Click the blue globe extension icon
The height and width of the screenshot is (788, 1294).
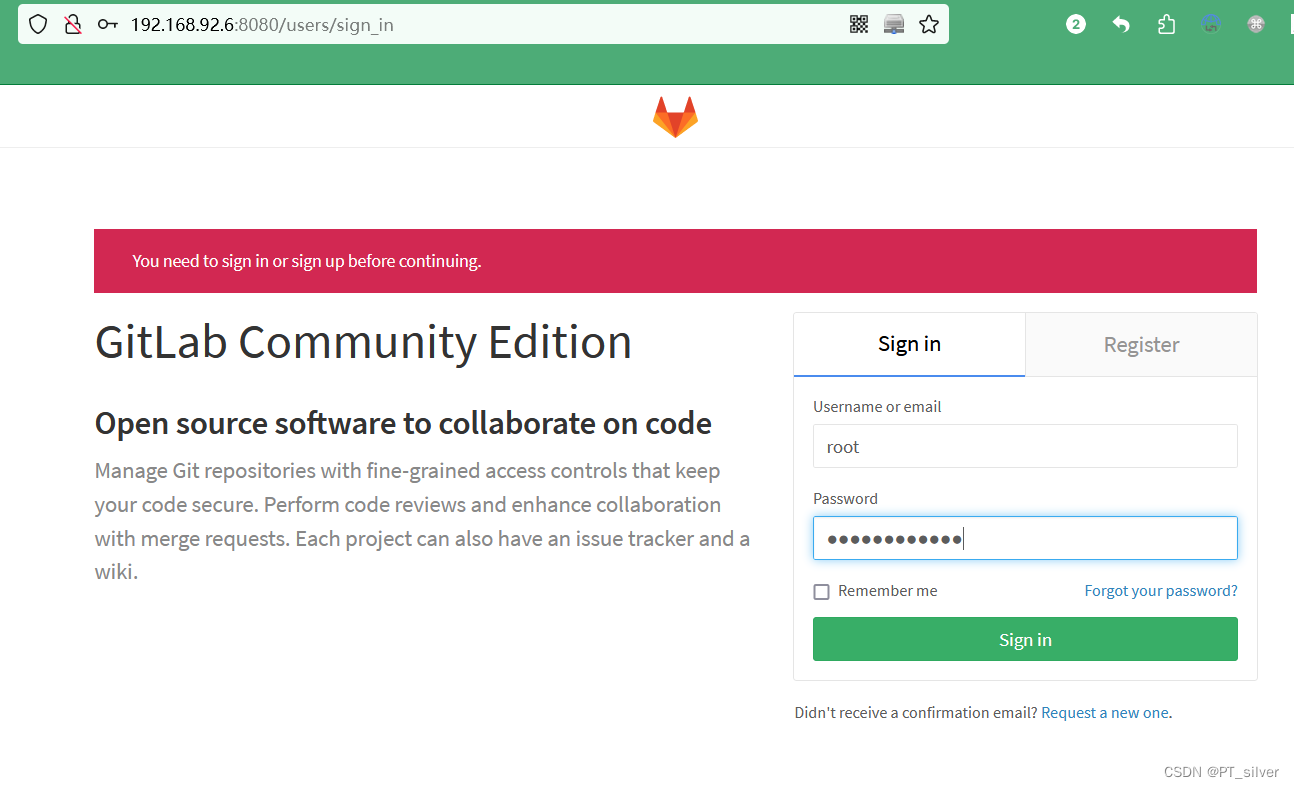[x=1211, y=24]
